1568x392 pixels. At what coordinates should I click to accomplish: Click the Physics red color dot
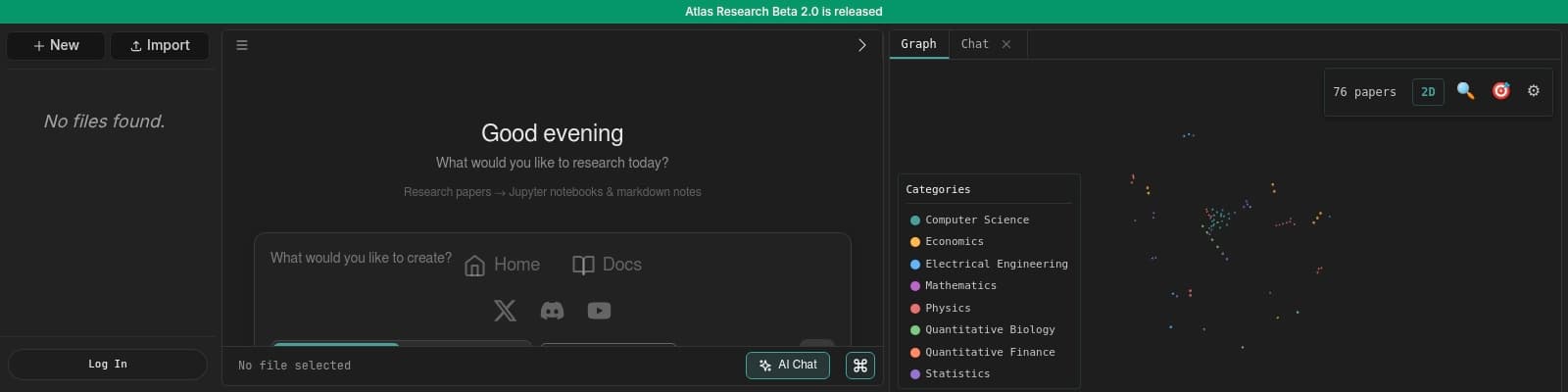[915, 309]
